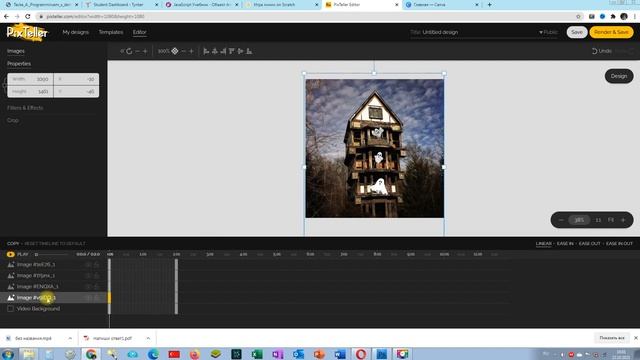Select the first image layer row
The image size is (640, 360).
(54, 264)
